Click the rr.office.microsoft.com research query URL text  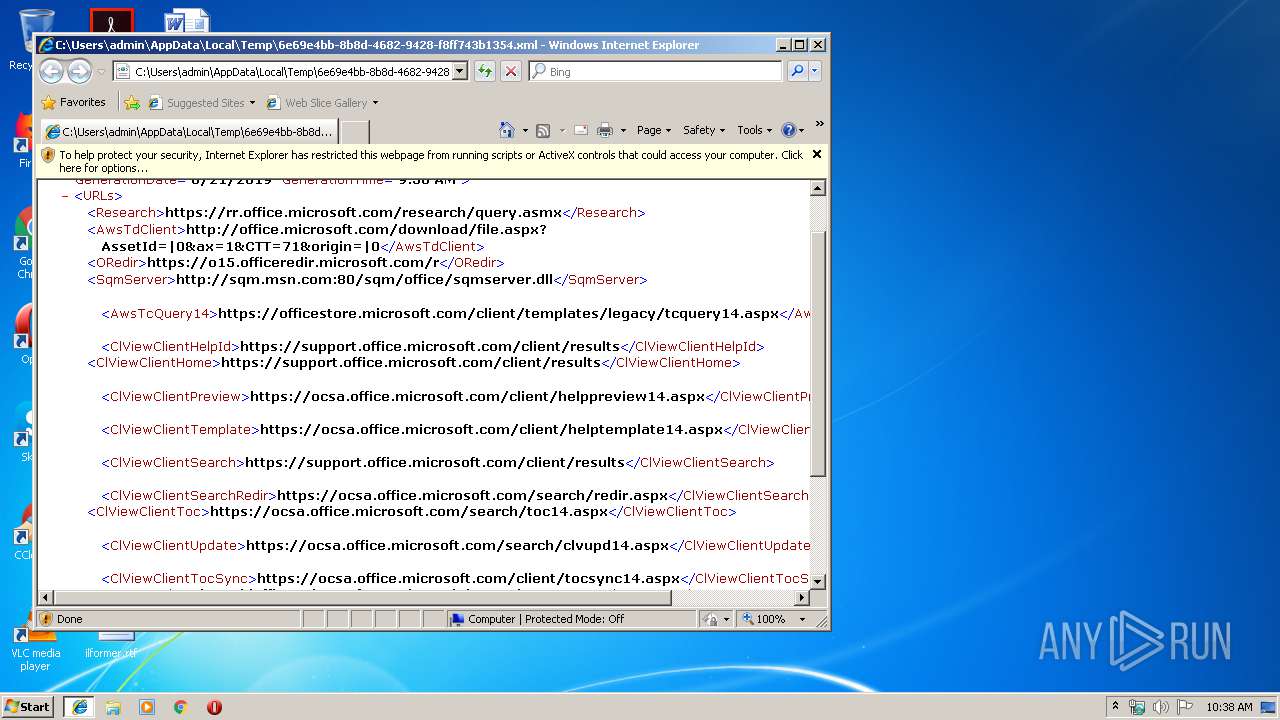pyautogui.click(x=364, y=212)
